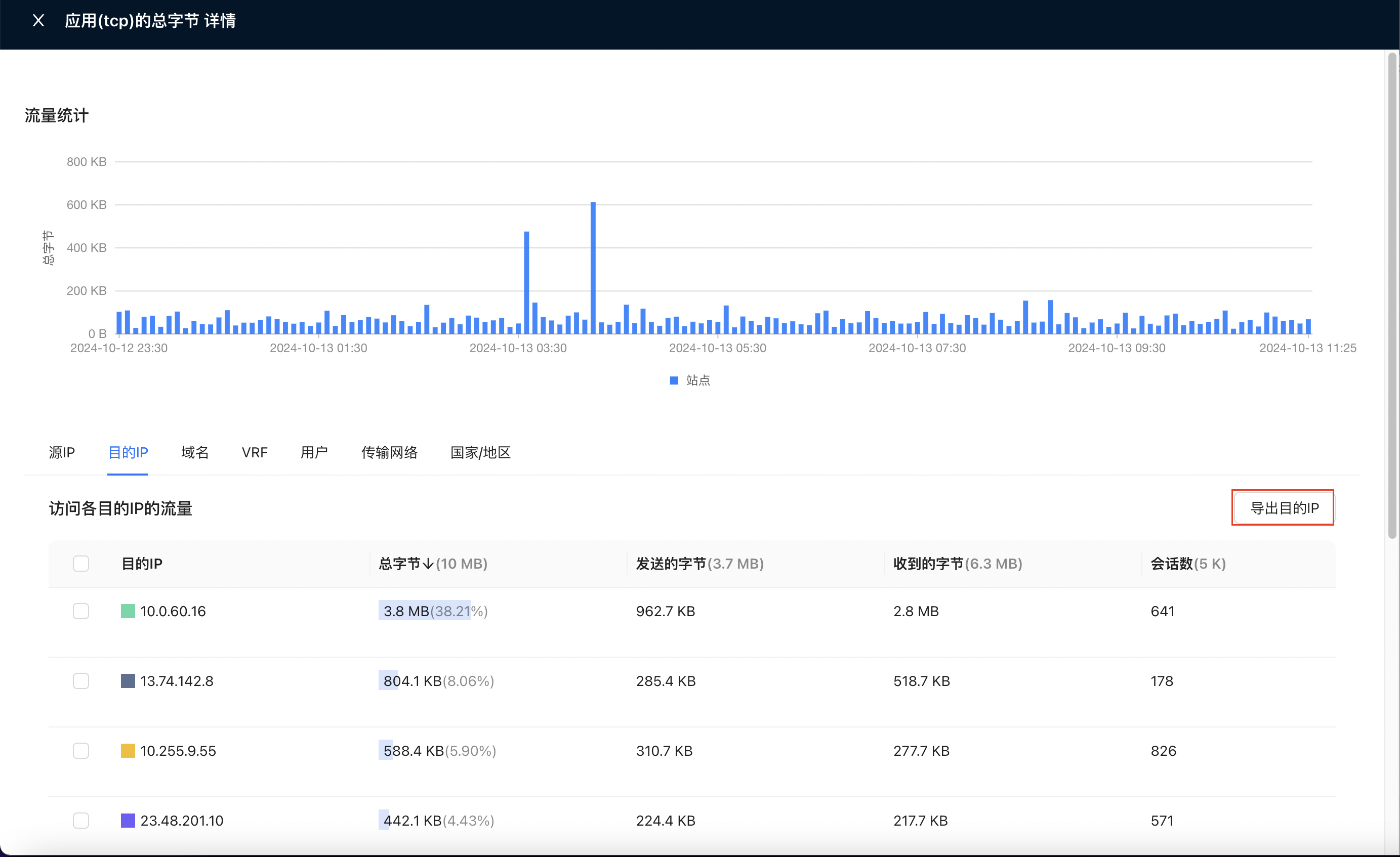Switch to the 源IP tab

pos(61,453)
